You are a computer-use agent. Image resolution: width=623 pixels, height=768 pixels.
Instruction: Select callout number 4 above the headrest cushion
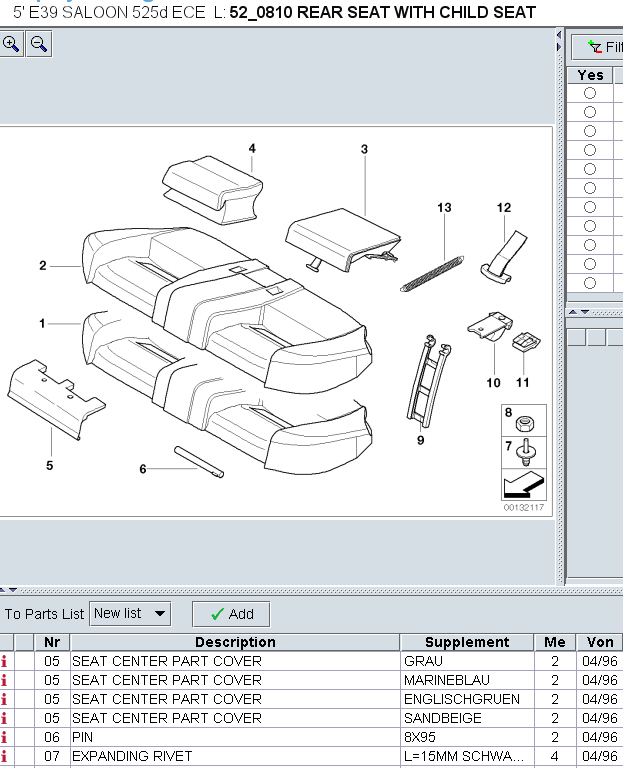tap(252, 148)
